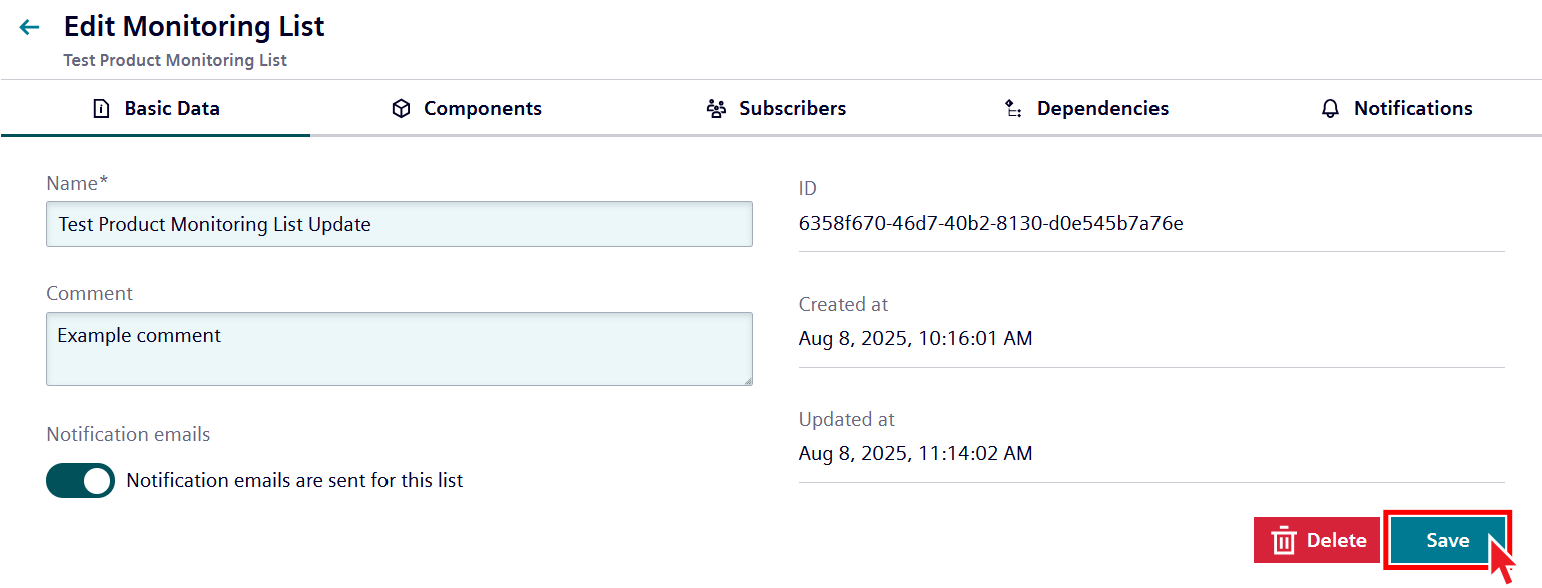Click the Comment box resize handle
Viewport: 1542px width, 588px height.
tap(747, 380)
